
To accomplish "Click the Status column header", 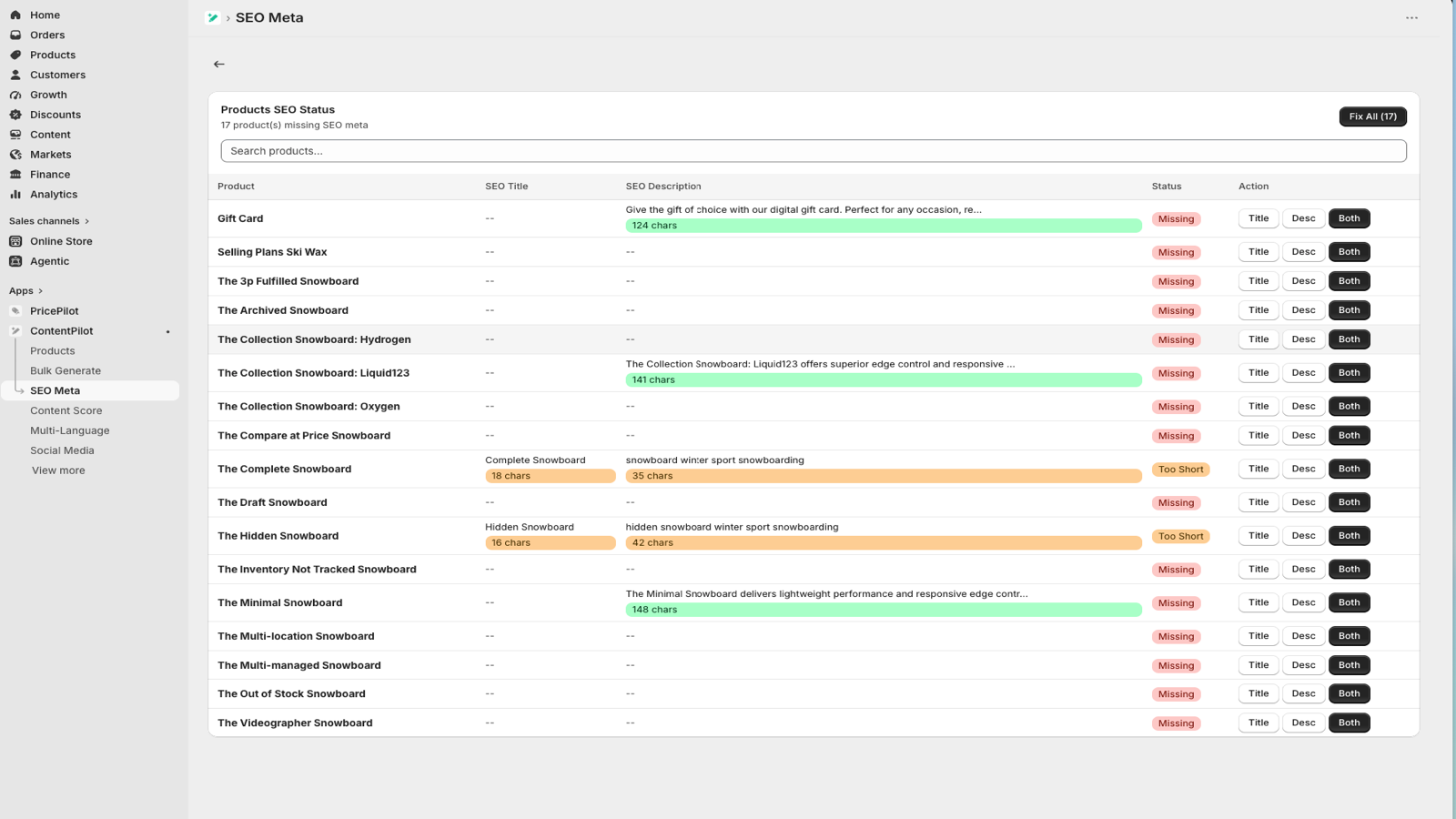I will (x=1167, y=187).
